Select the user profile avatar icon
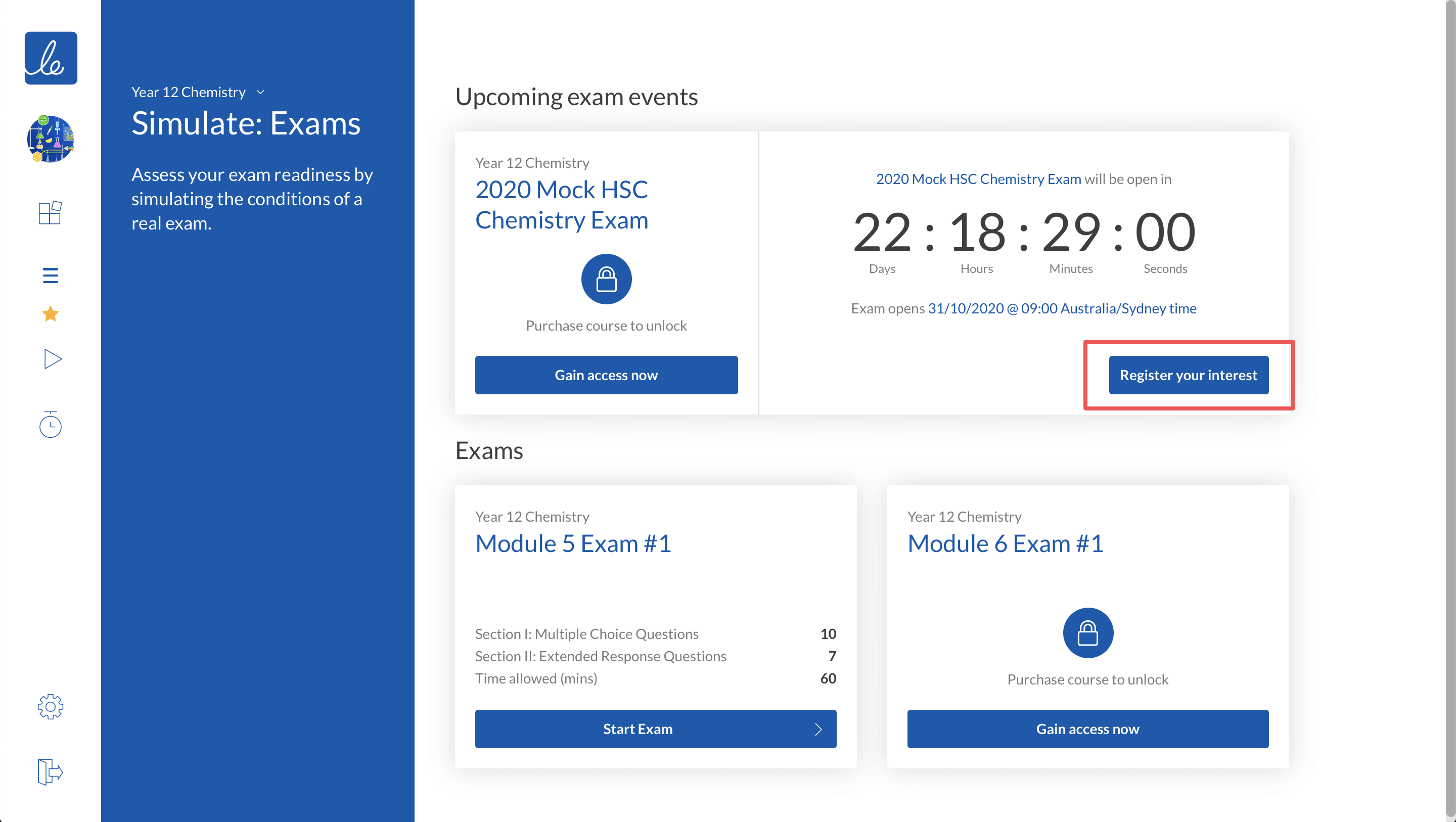 tap(51, 140)
